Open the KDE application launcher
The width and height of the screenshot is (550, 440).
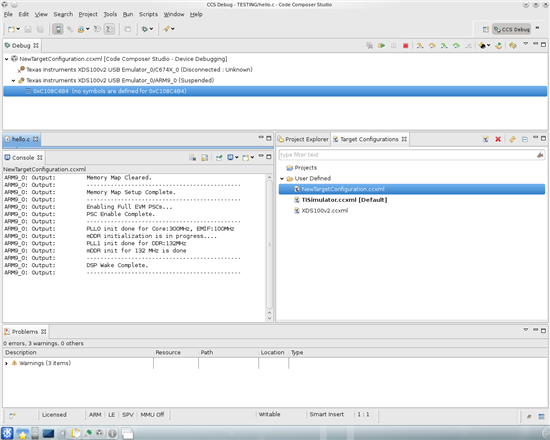pyautogui.click(x=7, y=433)
